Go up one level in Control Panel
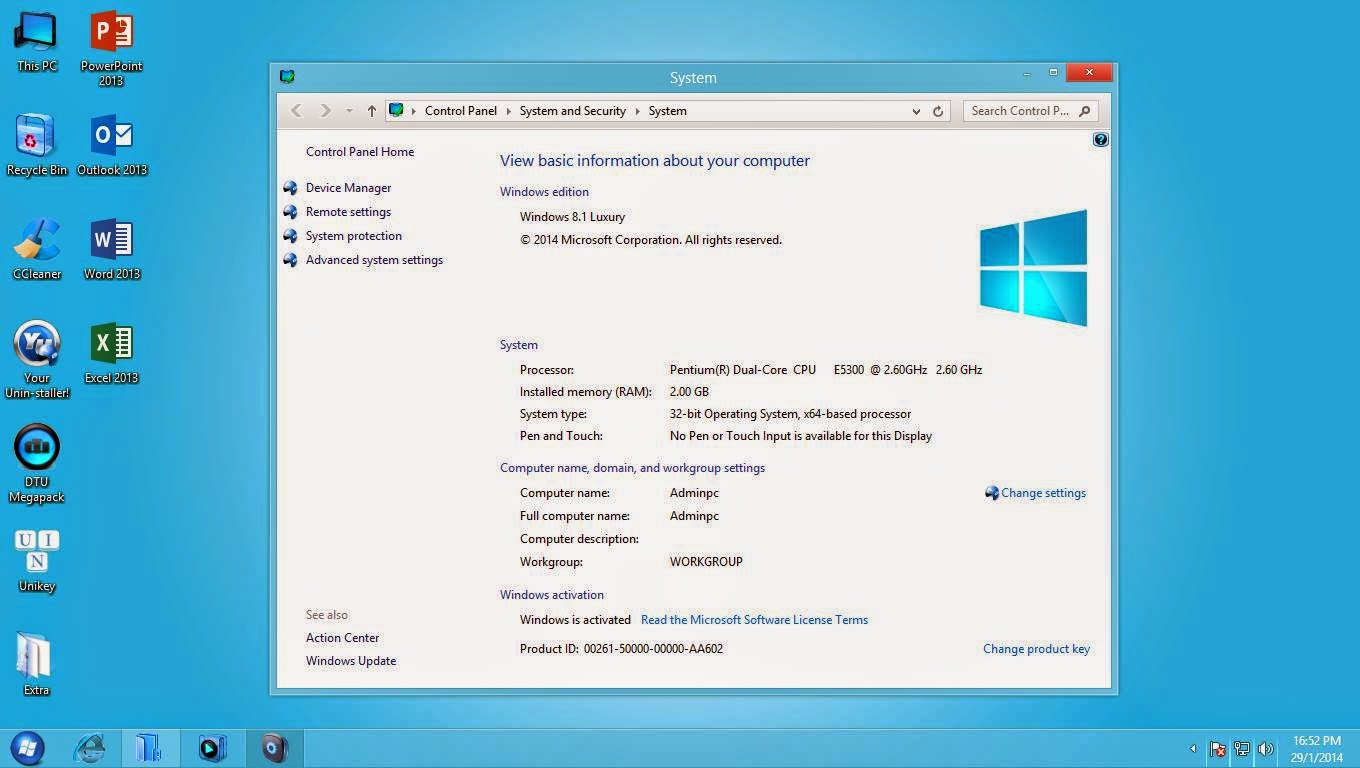The height and width of the screenshot is (768, 1360). point(372,111)
